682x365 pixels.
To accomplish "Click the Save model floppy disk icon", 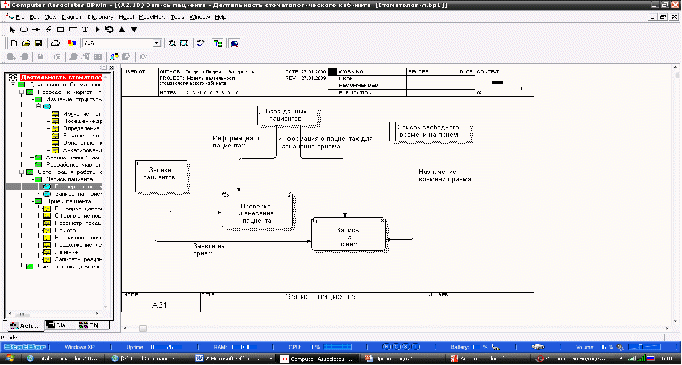I will click(x=38, y=43).
